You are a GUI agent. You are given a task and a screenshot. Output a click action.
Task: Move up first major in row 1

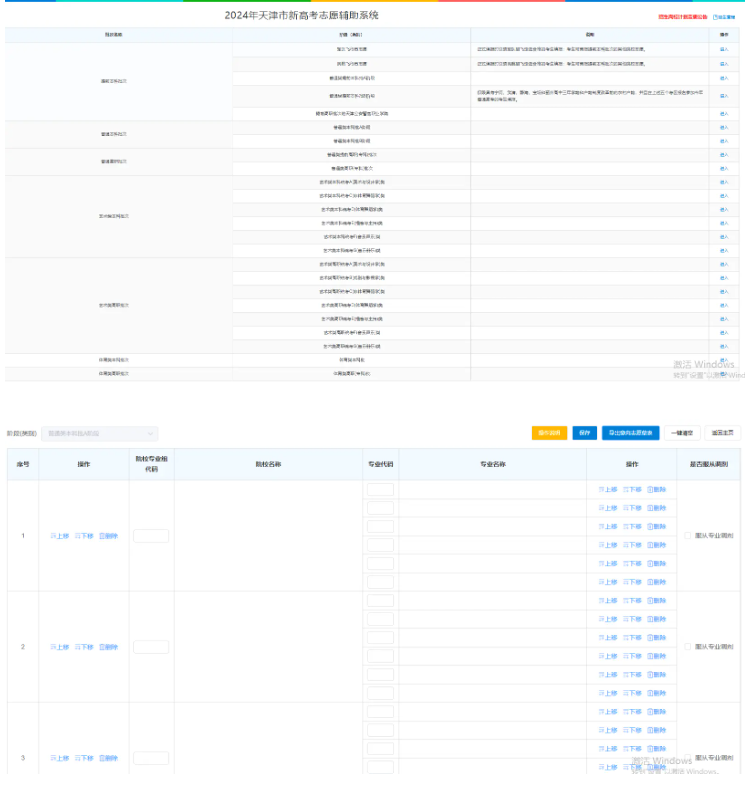tap(607, 489)
